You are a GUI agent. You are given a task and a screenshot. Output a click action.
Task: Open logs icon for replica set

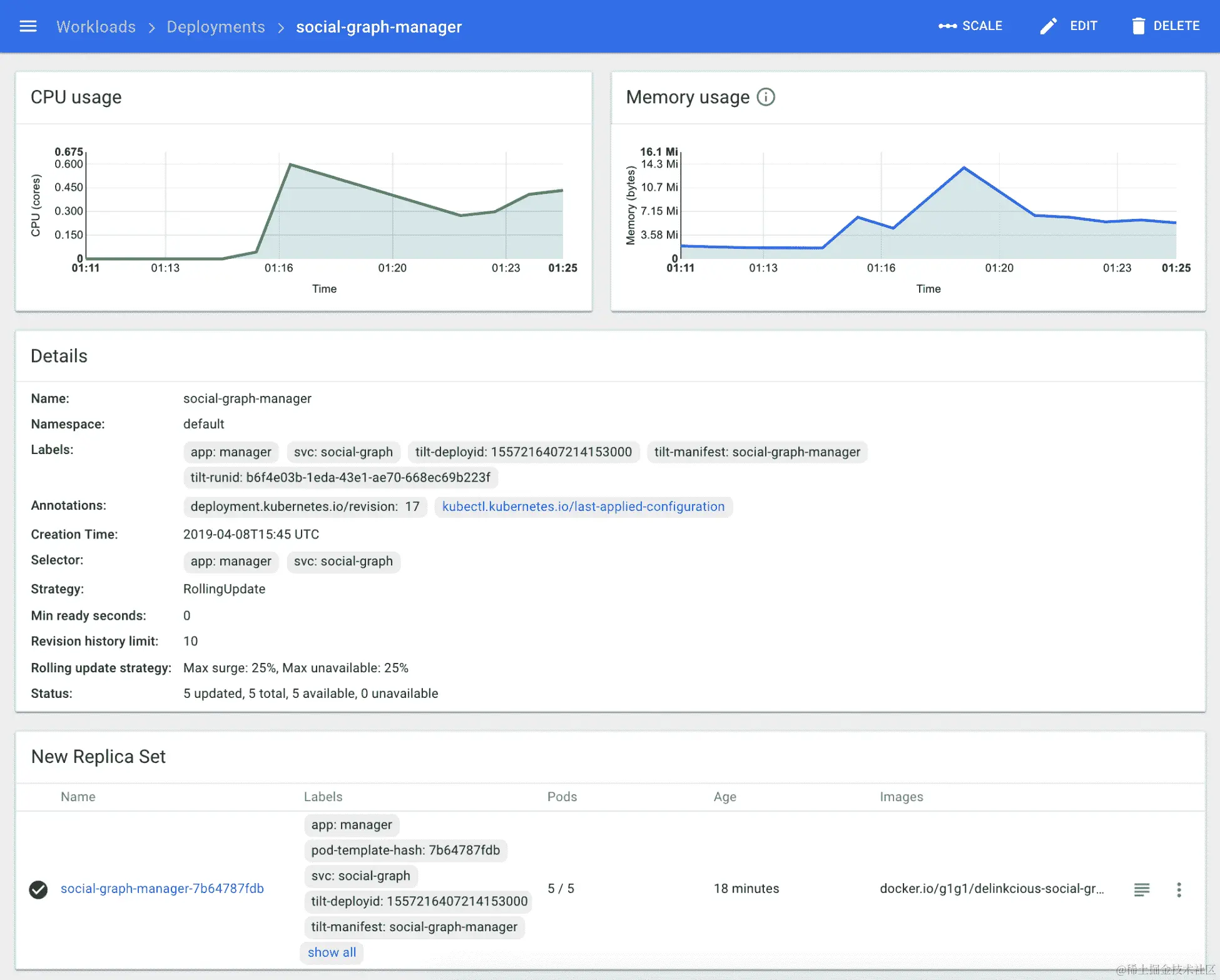pos(1141,889)
